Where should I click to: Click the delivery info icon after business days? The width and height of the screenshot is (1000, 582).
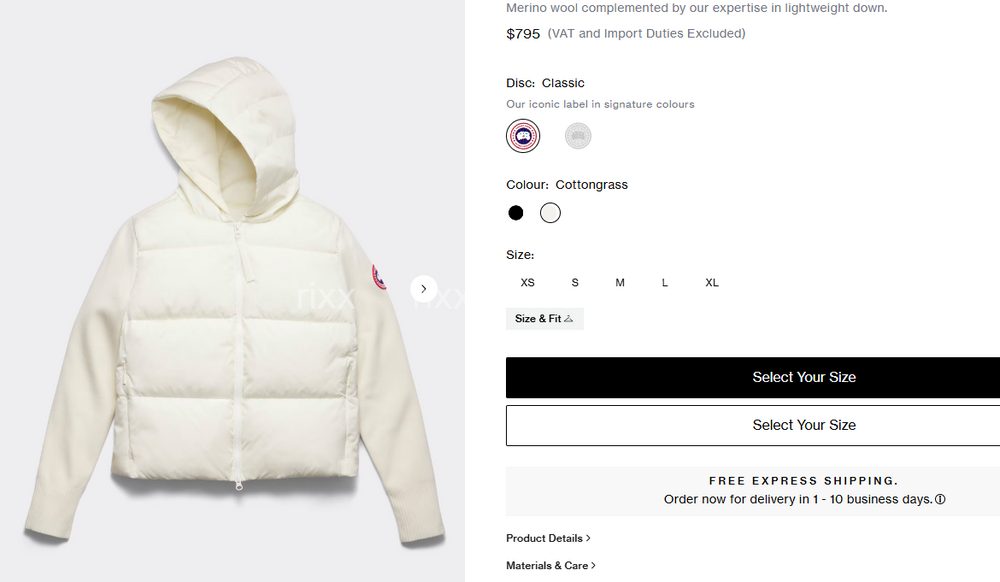click(x=940, y=499)
